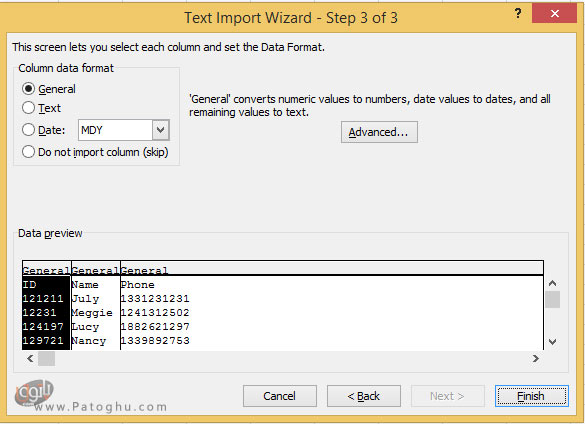Click the preview scroll down arrow
The height and width of the screenshot is (424, 585).
point(553,342)
